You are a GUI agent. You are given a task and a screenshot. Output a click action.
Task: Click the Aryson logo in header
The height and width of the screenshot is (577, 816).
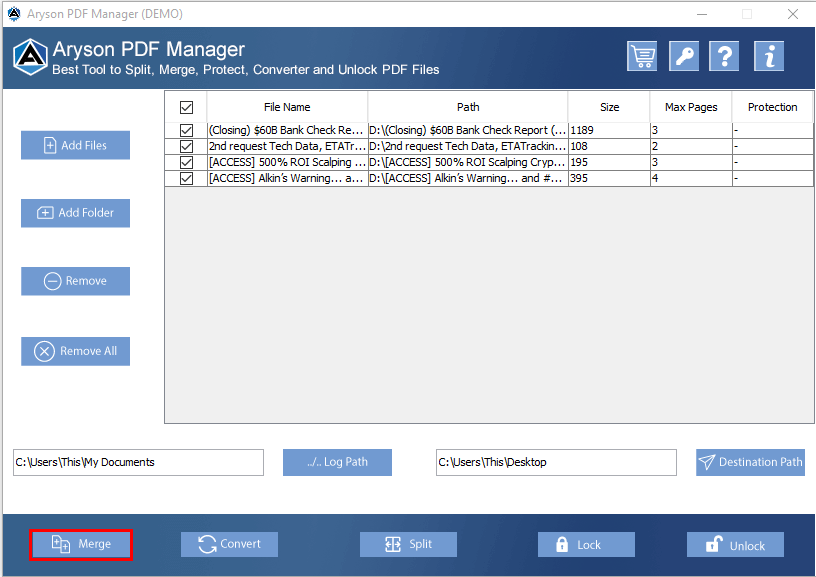30,57
